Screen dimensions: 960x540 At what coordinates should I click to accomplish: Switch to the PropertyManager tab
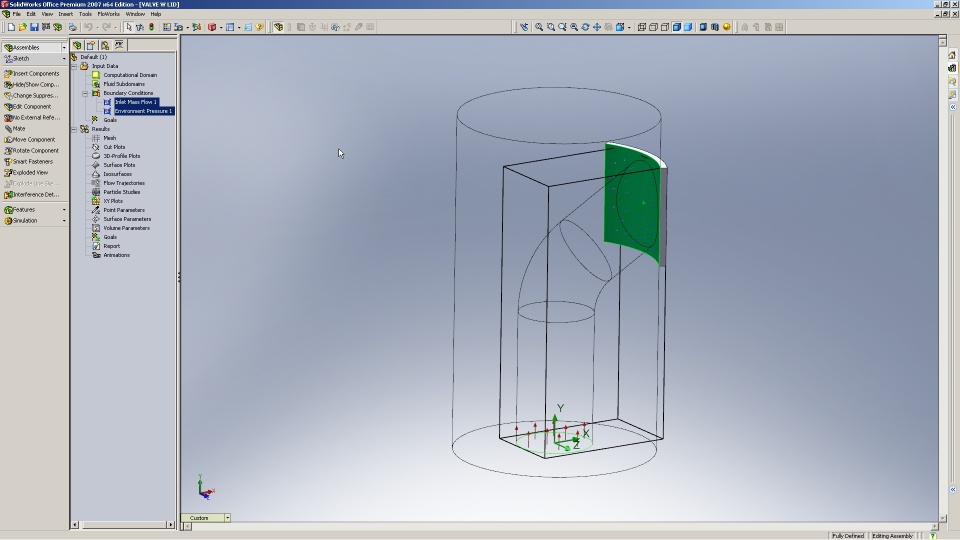point(91,45)
